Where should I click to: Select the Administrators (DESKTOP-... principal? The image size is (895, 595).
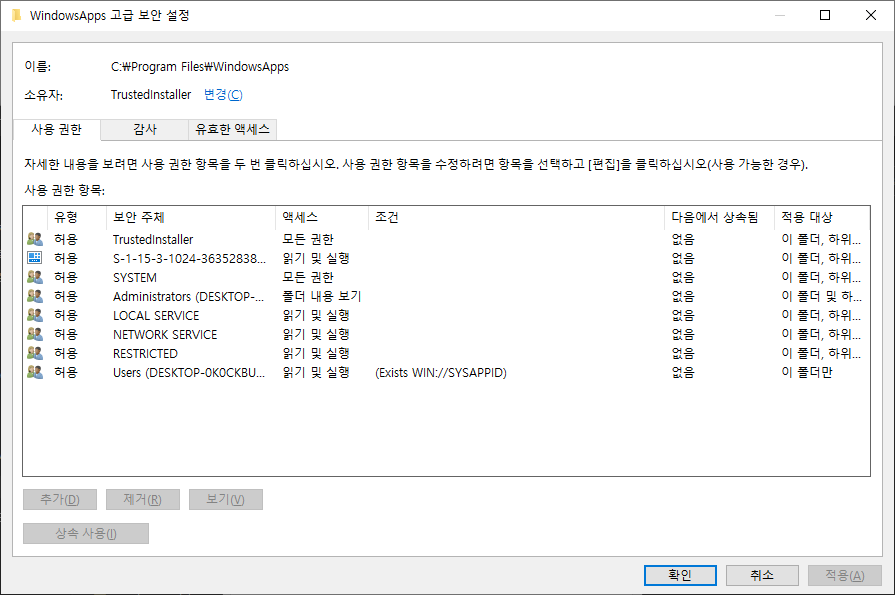click(x=188, y=296)
